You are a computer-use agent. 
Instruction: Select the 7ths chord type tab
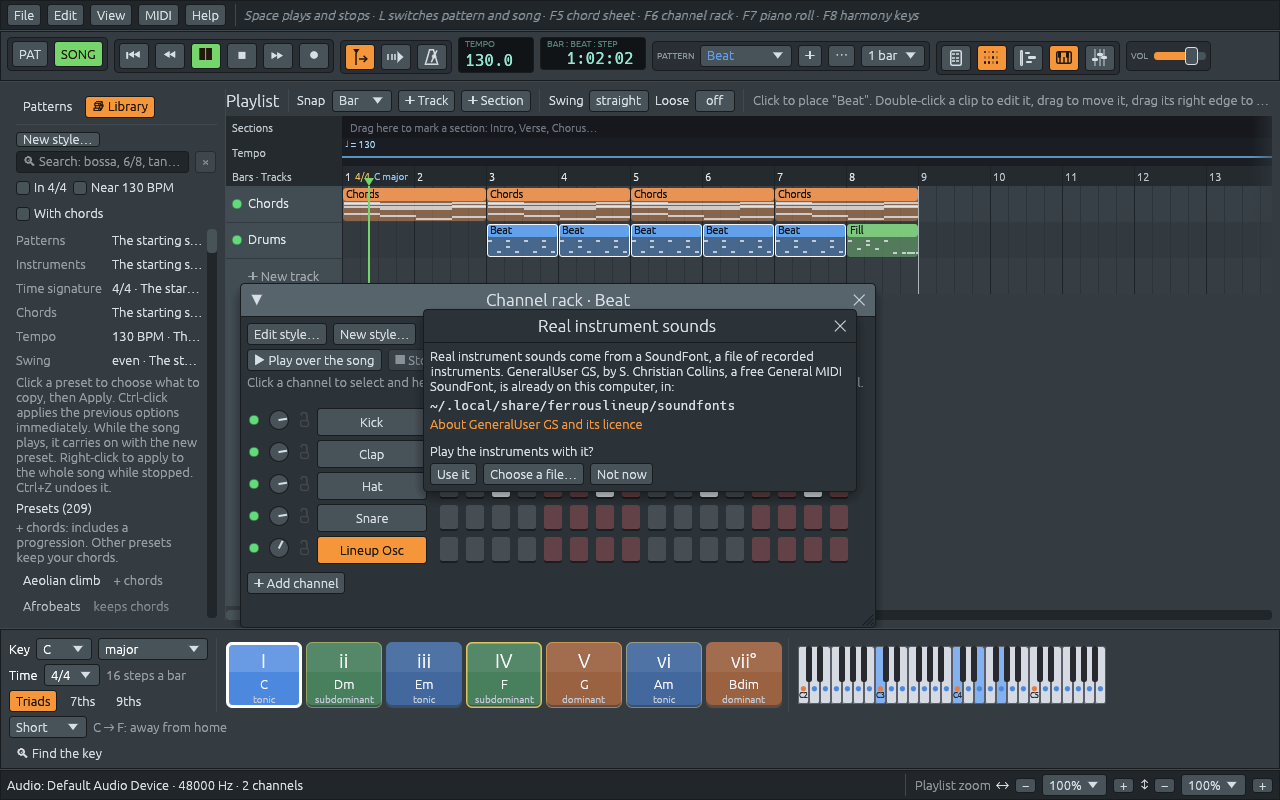83,701
